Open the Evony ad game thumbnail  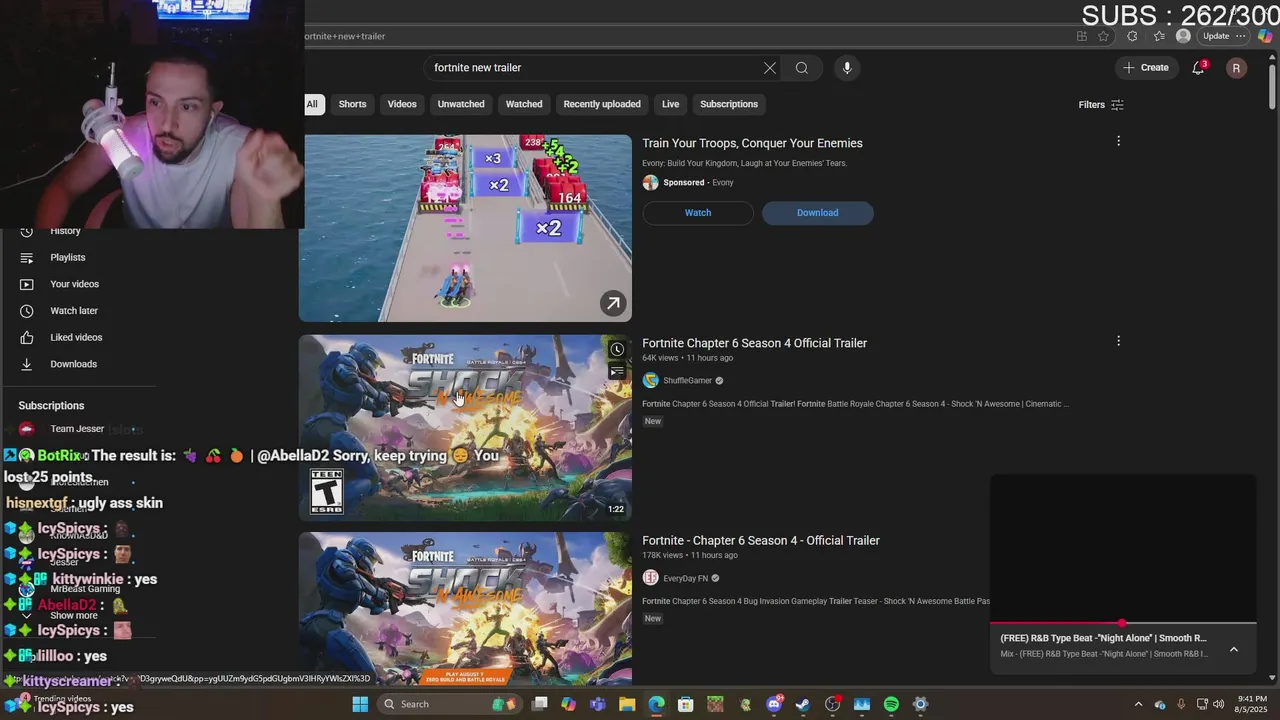[465, 228]
